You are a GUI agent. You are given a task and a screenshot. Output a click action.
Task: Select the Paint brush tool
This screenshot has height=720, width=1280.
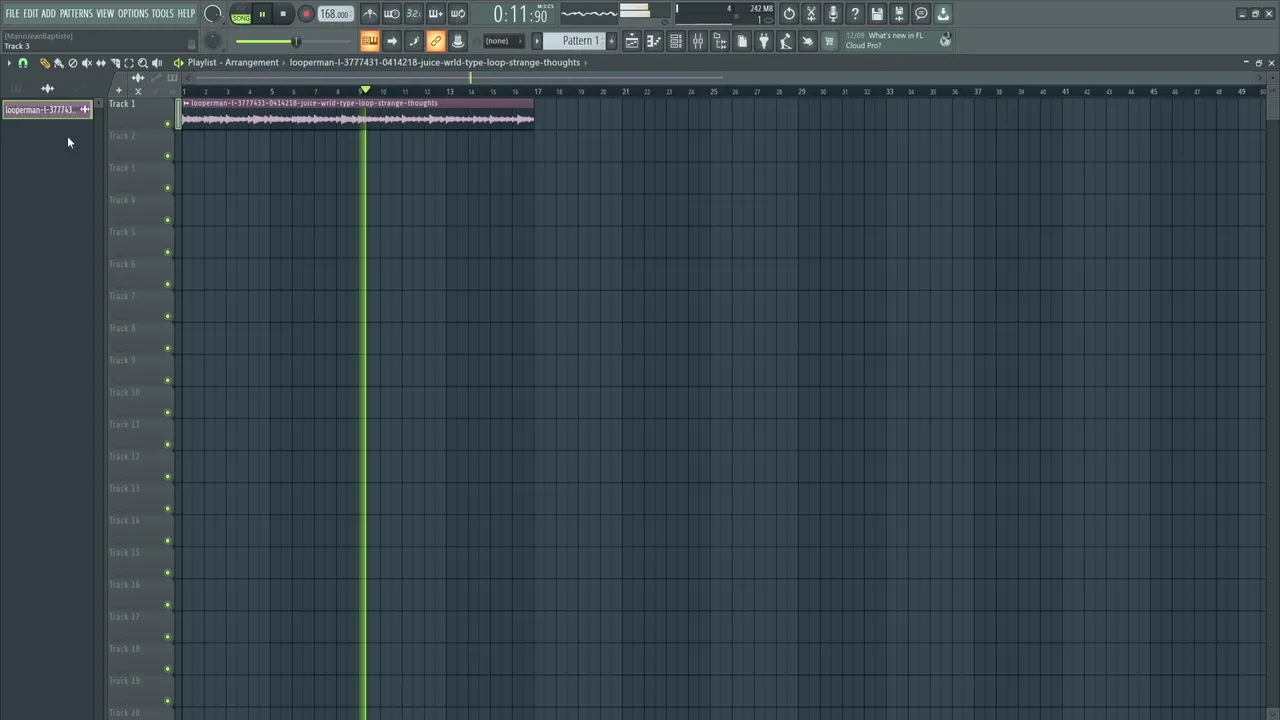58,63
